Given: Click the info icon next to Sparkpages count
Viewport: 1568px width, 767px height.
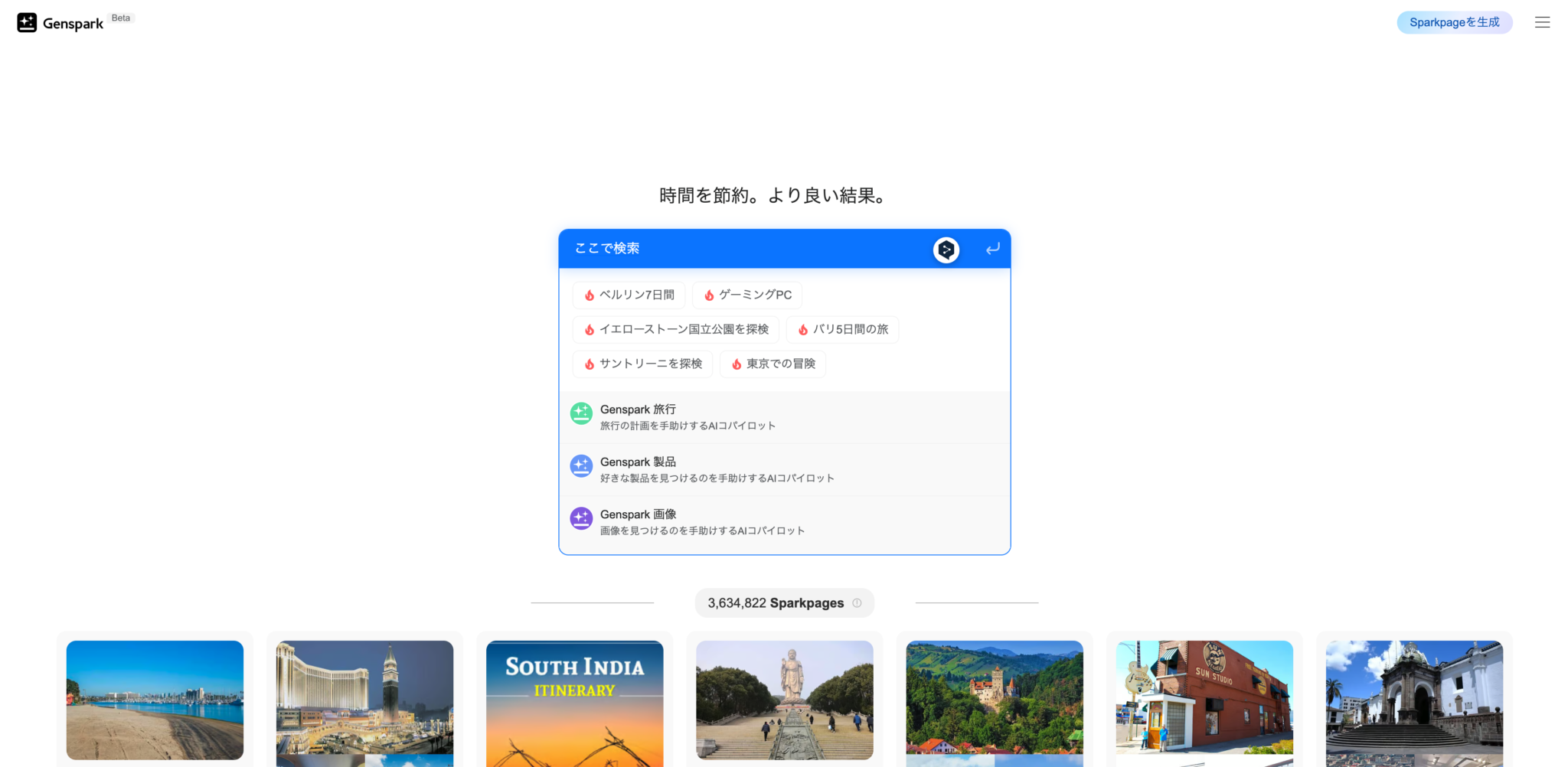Looking at the screenshot, I should (857, 603).
